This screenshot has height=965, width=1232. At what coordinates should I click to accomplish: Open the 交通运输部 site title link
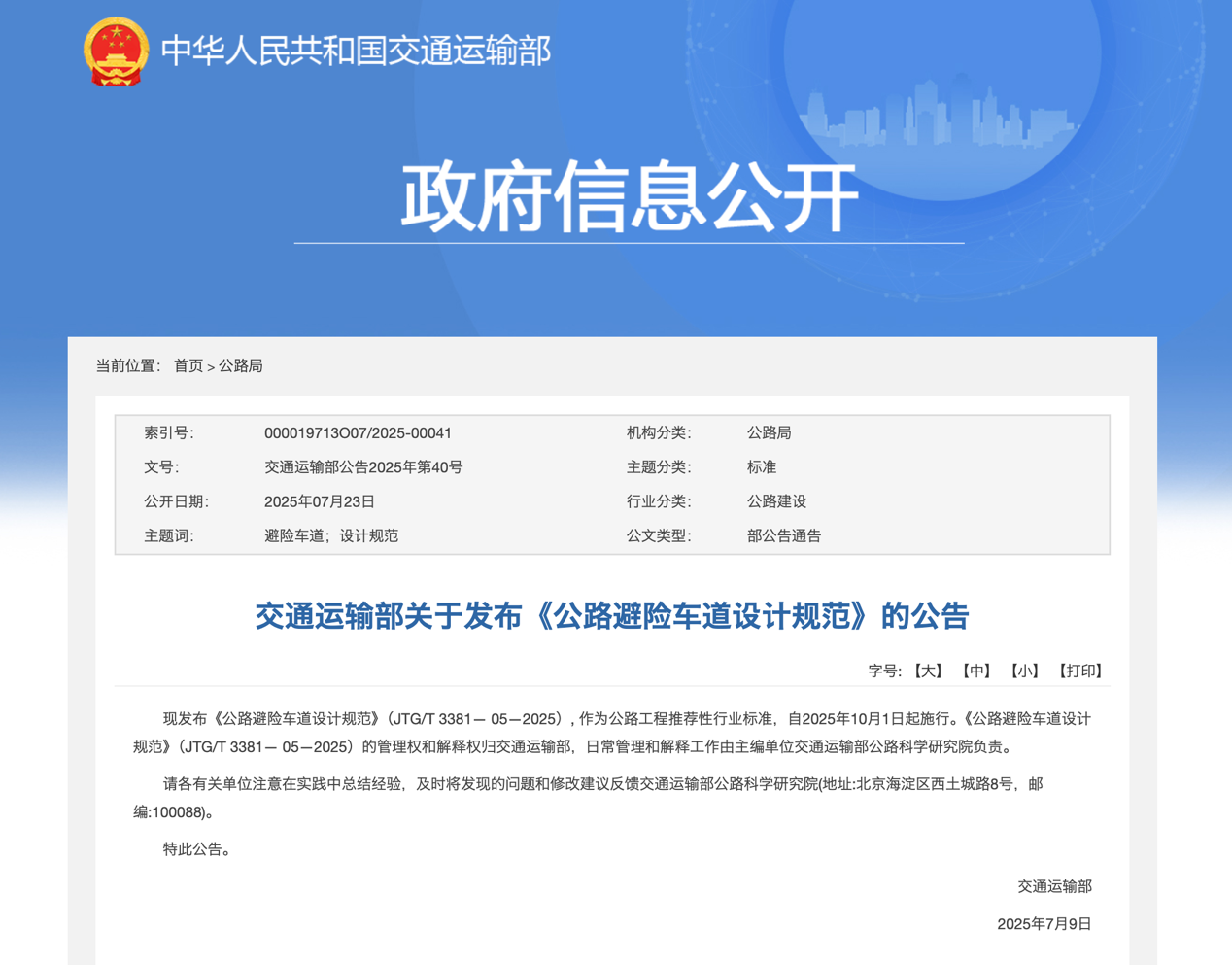pos(356,52)
